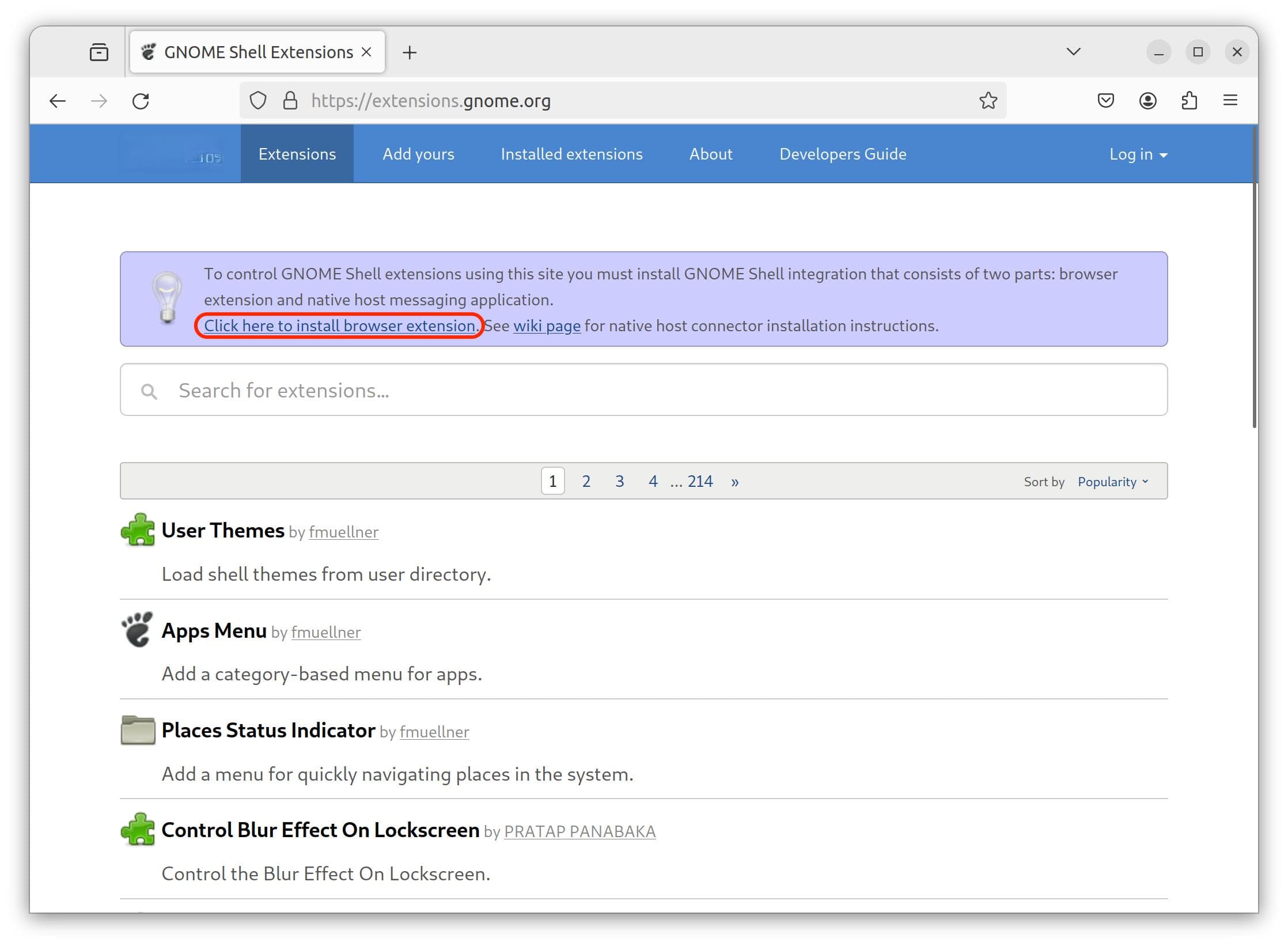Image resolution: width=1288 pixels, height=946 pixels.
Task: Click the site security padlock icon
Action: point(290,101)
